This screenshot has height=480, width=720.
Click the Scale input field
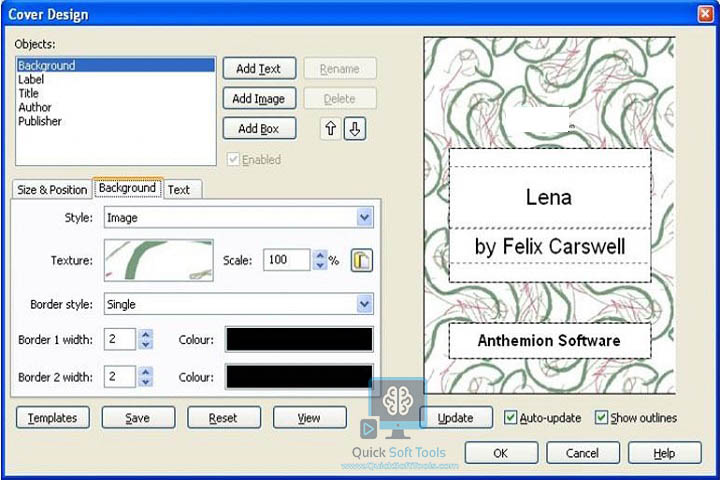tap(287, 260)
